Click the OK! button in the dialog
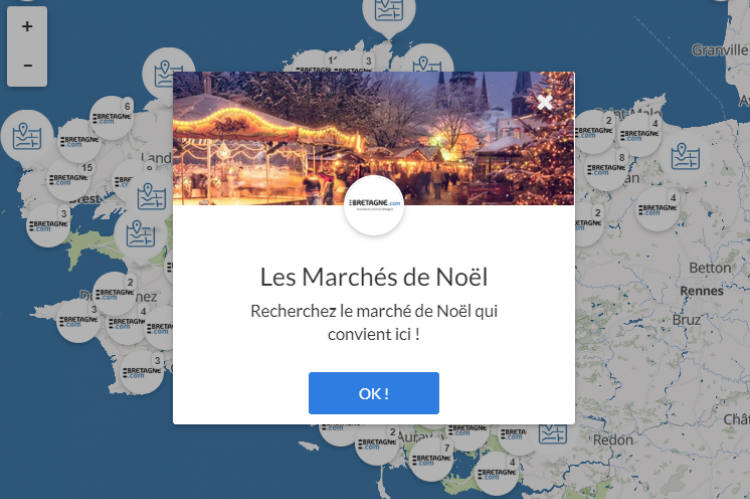The image size is (750, 499). click(x=374, y=393)
